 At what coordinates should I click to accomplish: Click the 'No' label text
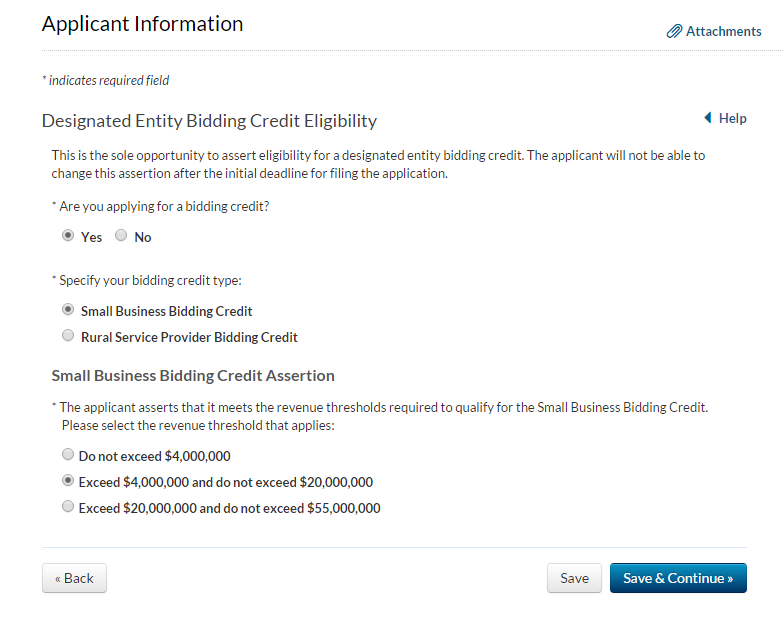click(143, 237)
